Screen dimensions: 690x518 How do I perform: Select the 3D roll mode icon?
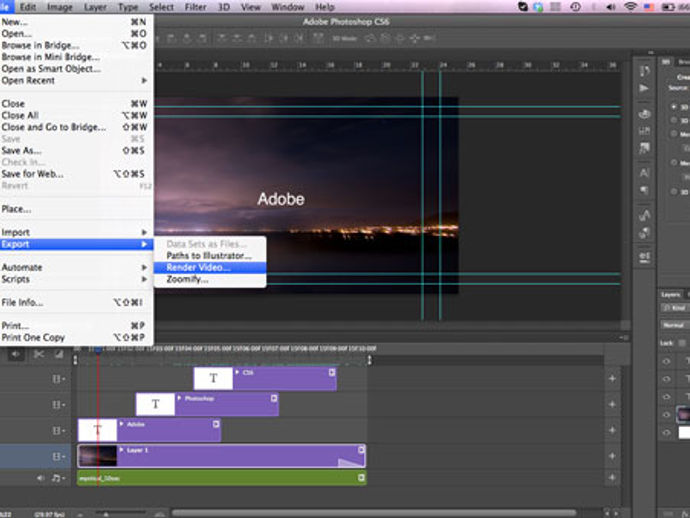[x=385, y=38]
